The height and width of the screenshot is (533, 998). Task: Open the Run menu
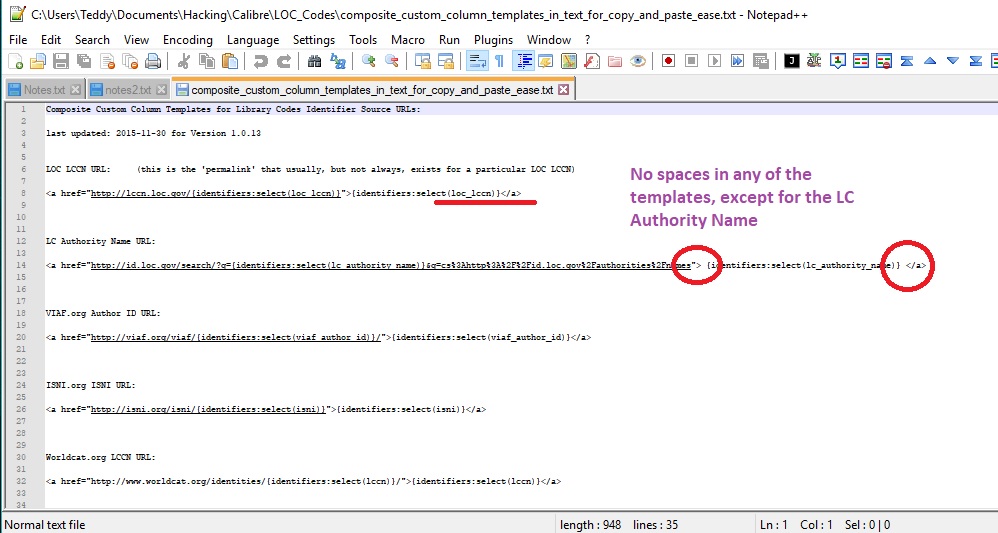449,39
